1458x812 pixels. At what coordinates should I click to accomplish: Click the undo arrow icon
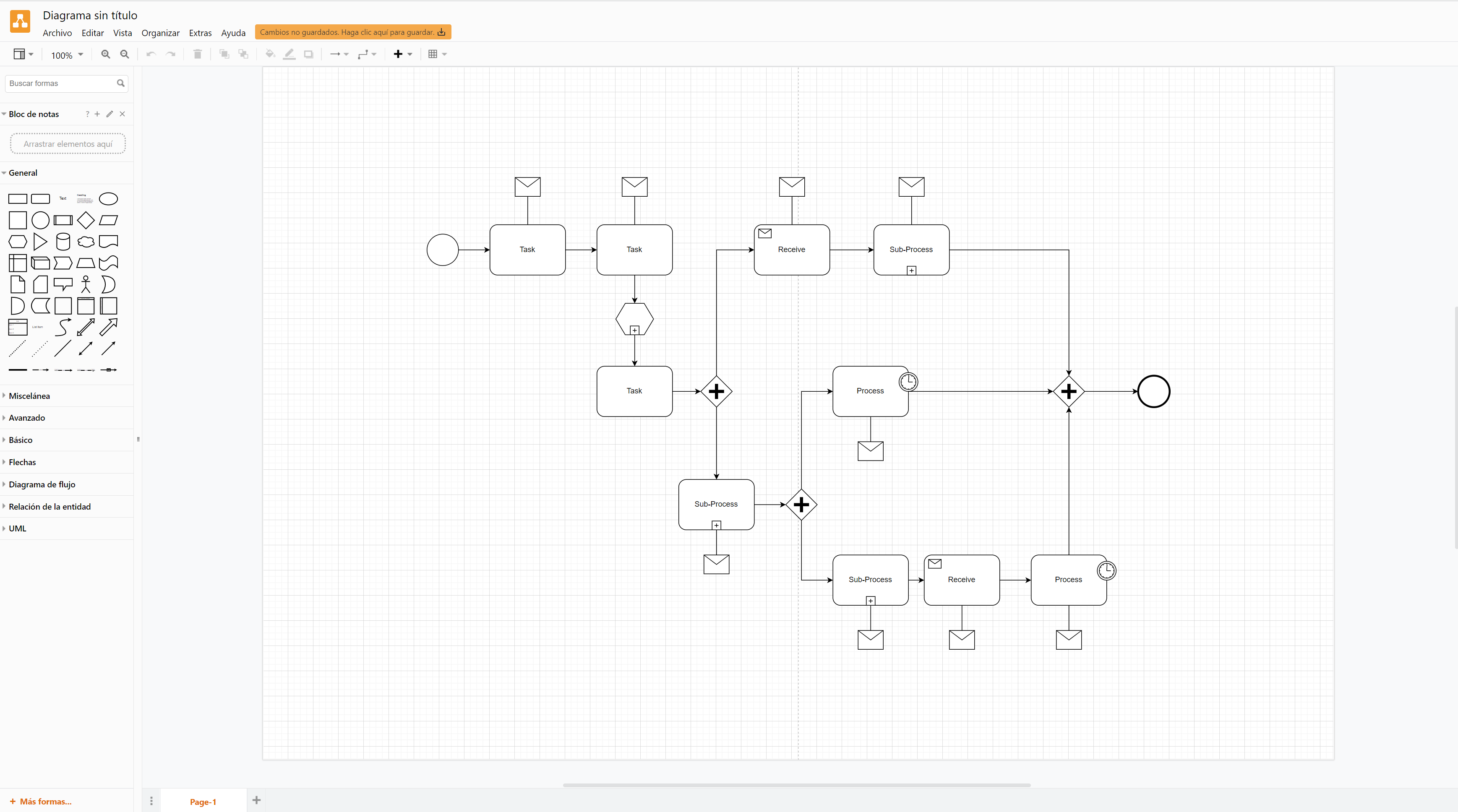151,55
